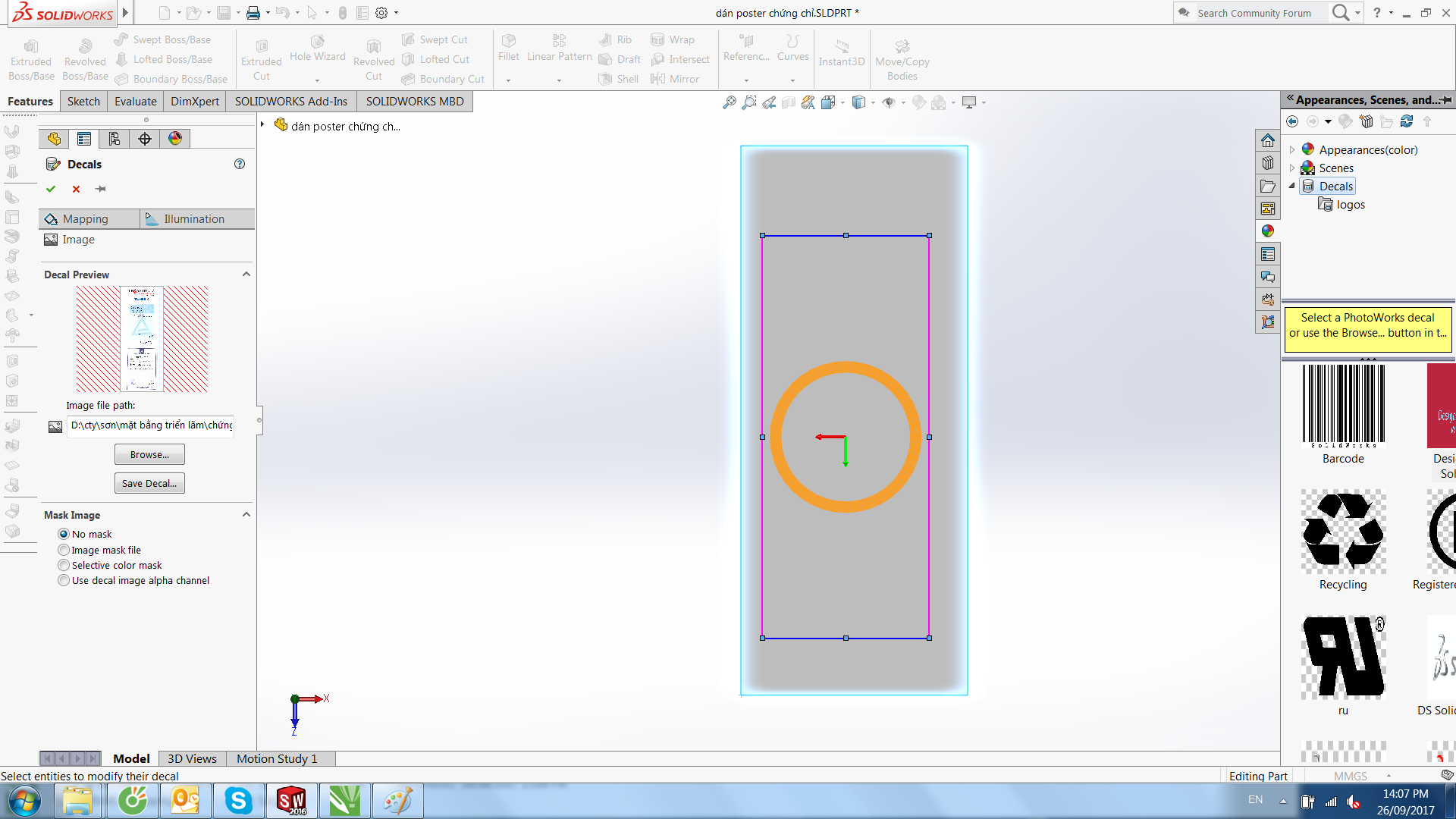Click the Zoom to Fit icon

pos(729,102)
